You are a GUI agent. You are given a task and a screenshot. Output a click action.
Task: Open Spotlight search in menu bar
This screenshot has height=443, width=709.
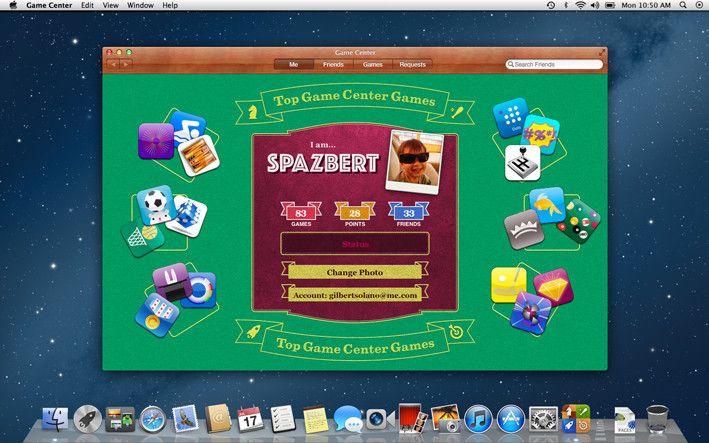pos(683,5)
